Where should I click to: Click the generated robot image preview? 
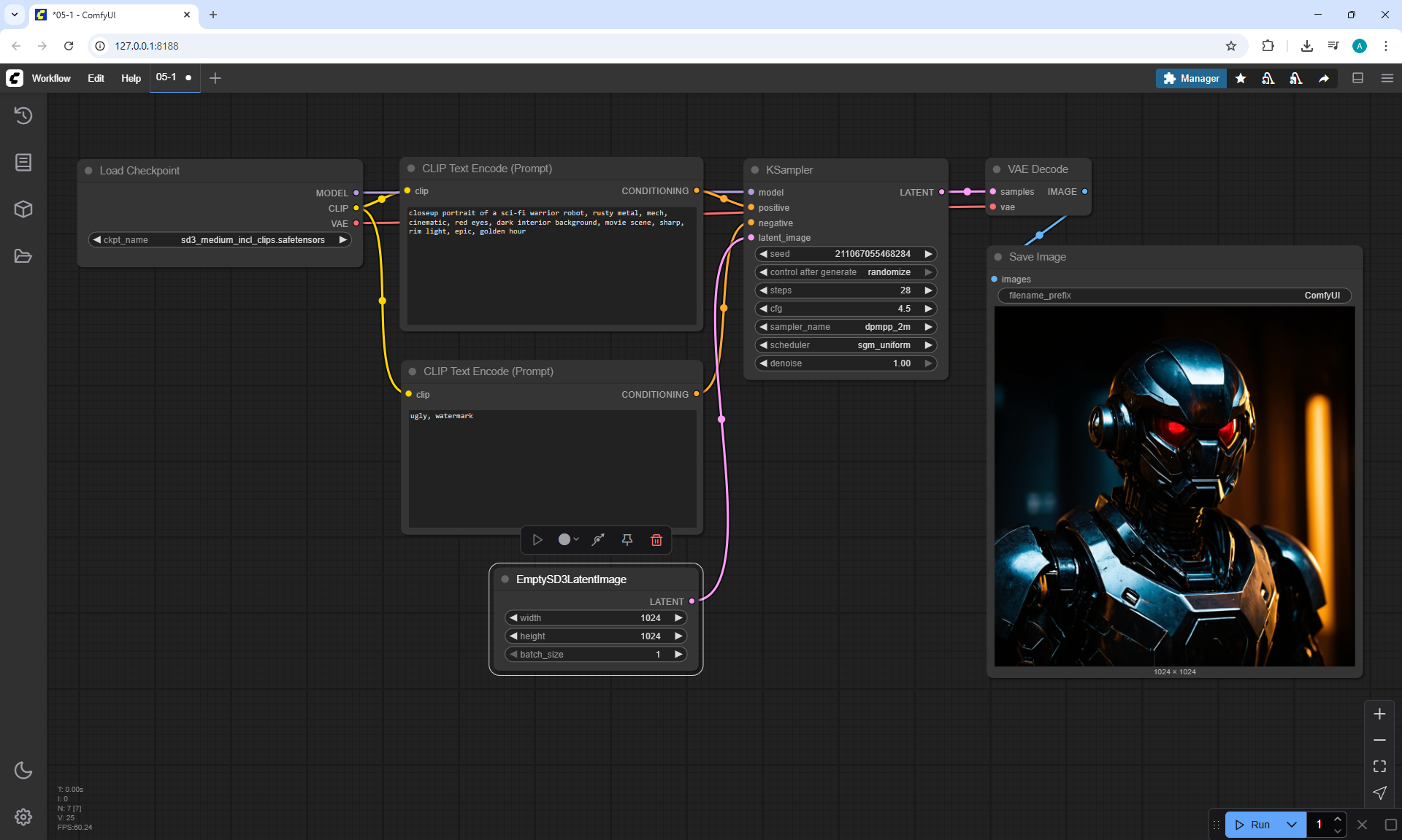pos(1174,486)
